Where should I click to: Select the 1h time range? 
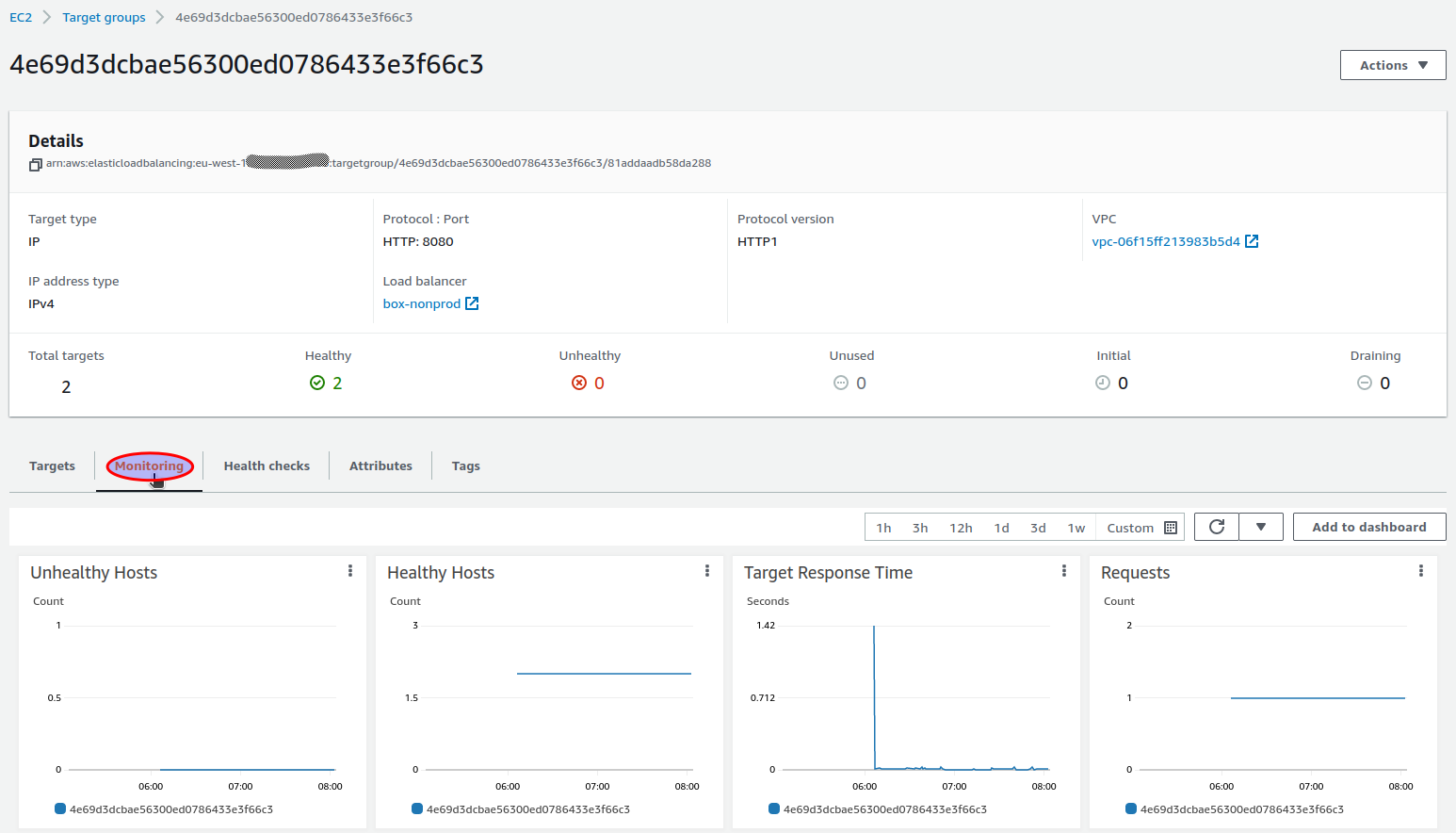pos(883,527)
